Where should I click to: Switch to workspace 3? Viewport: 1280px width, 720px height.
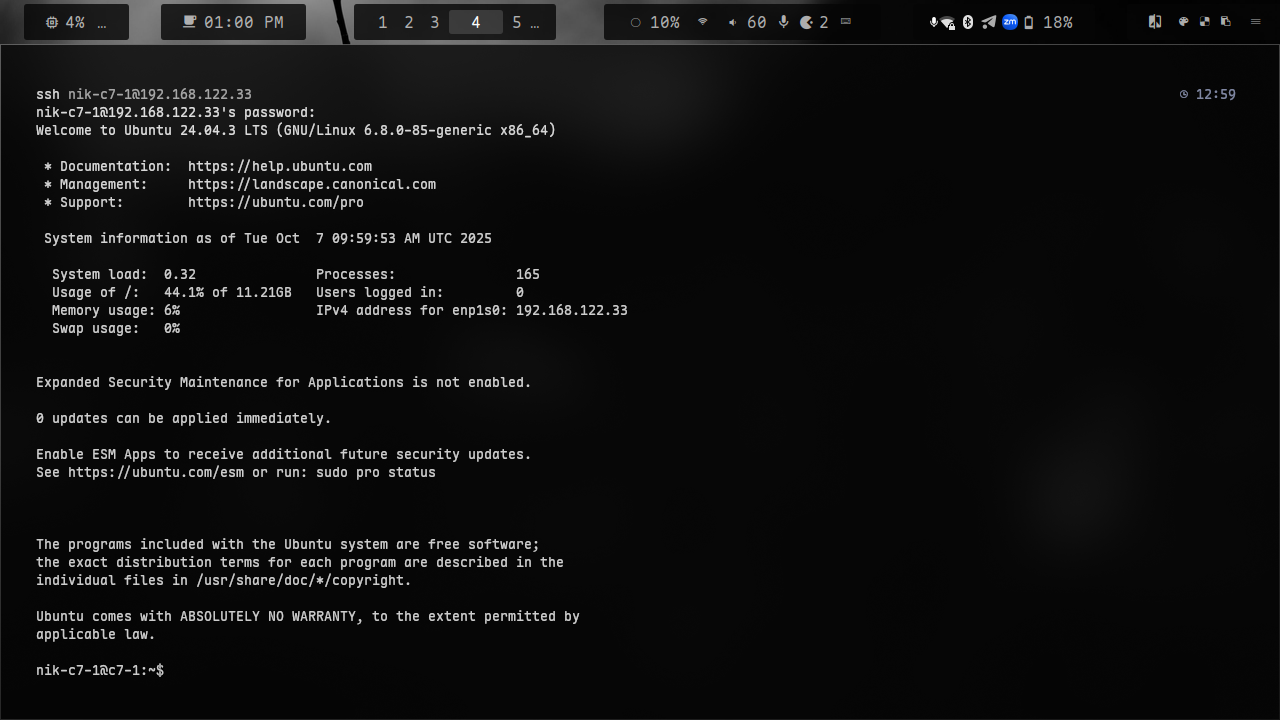click(x=434, y=22)
